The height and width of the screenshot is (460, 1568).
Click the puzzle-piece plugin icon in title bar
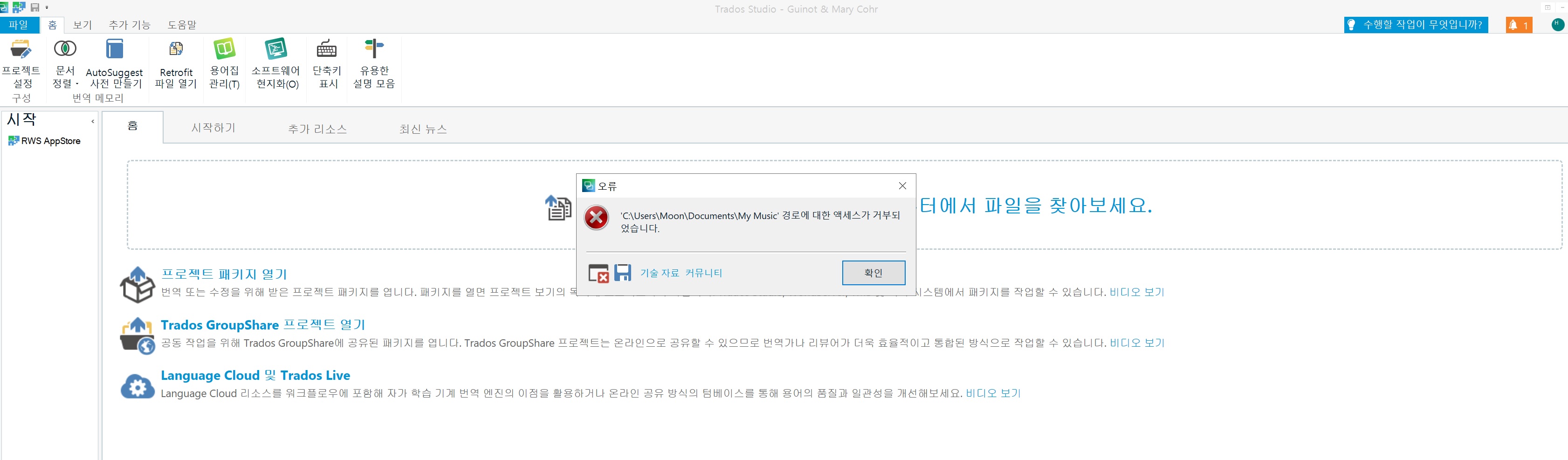(19, 7)
